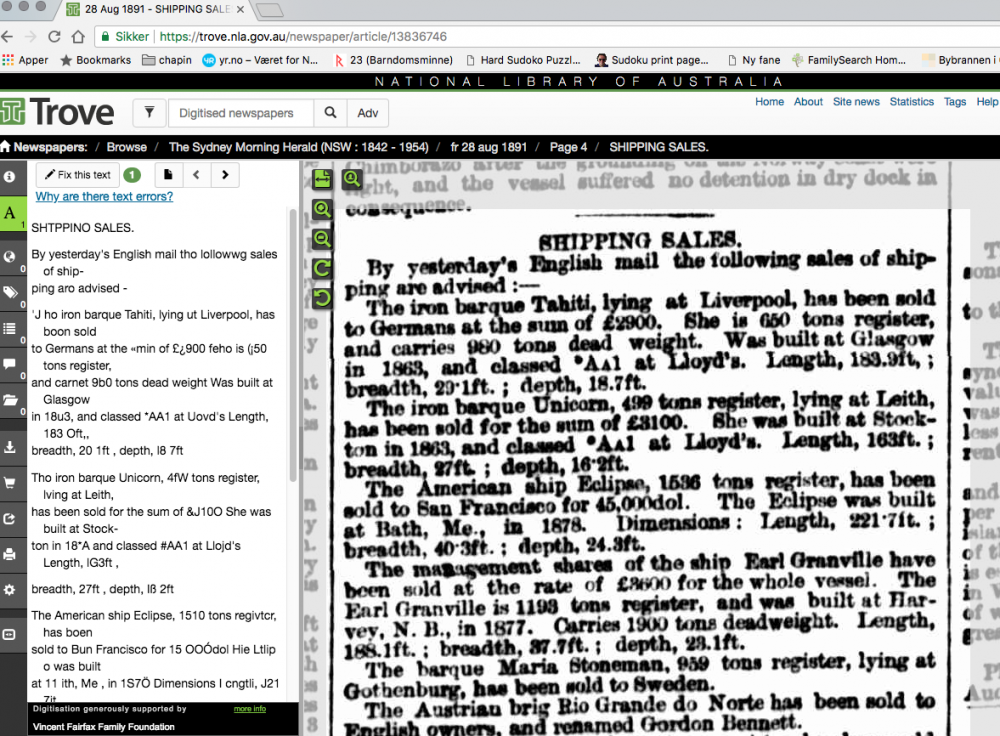
Task: Open the Hard Sudoku Puzzl... bookmark
Action: pos(523,60)
